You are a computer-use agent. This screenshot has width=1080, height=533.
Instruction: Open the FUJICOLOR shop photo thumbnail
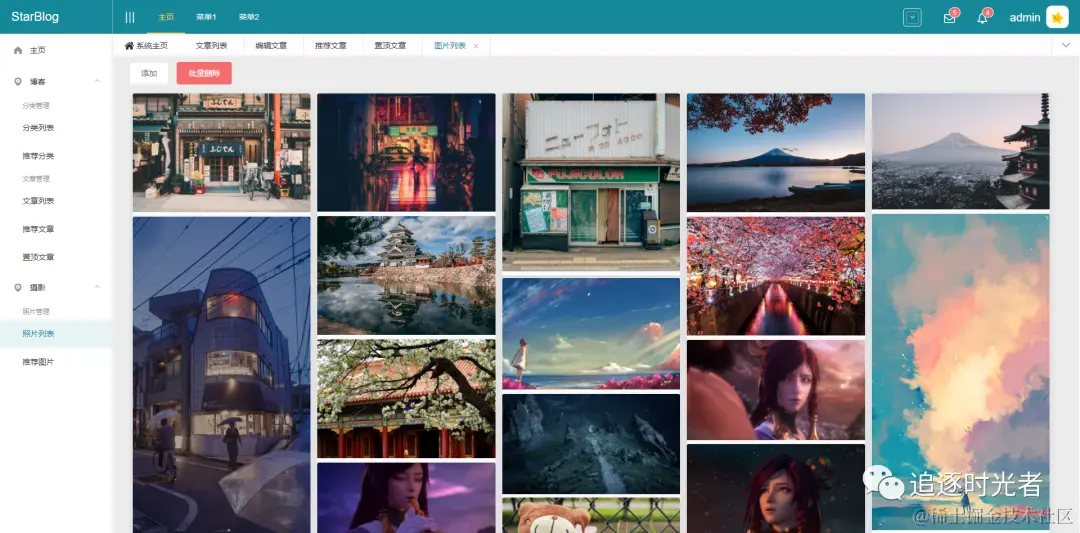(590, 182)
